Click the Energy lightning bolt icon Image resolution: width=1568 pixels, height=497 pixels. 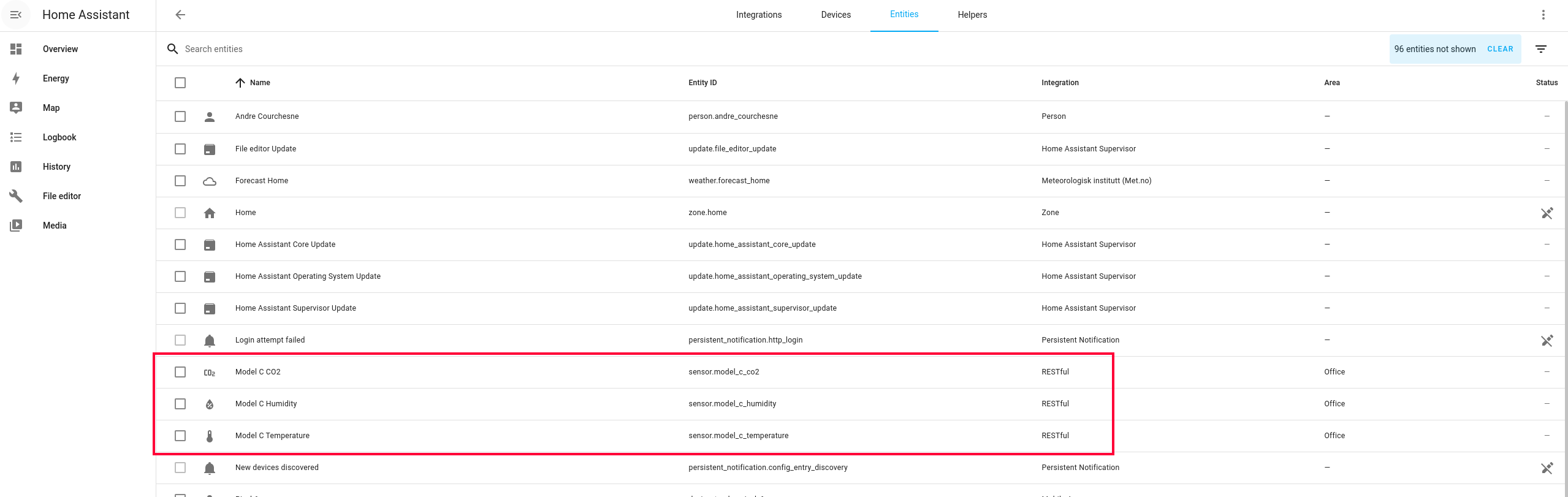[x=16, y=78]
